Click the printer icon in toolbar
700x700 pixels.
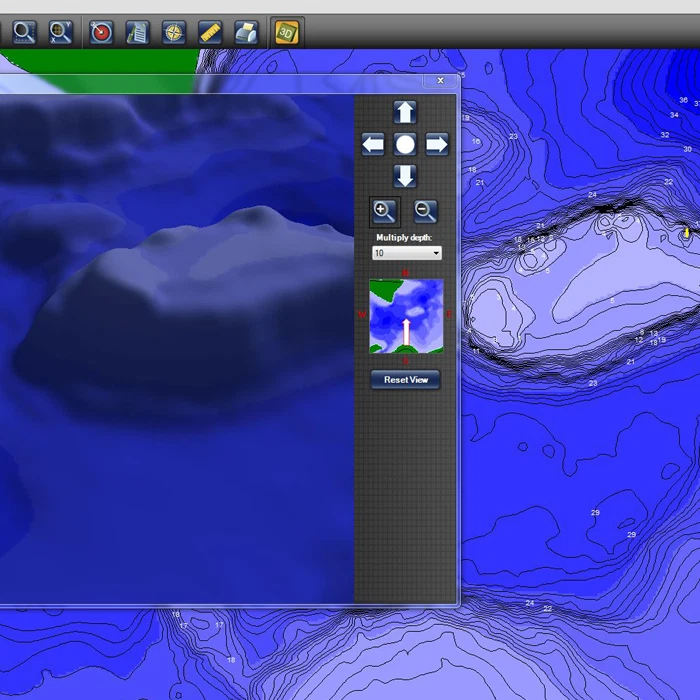click(246, 32)
